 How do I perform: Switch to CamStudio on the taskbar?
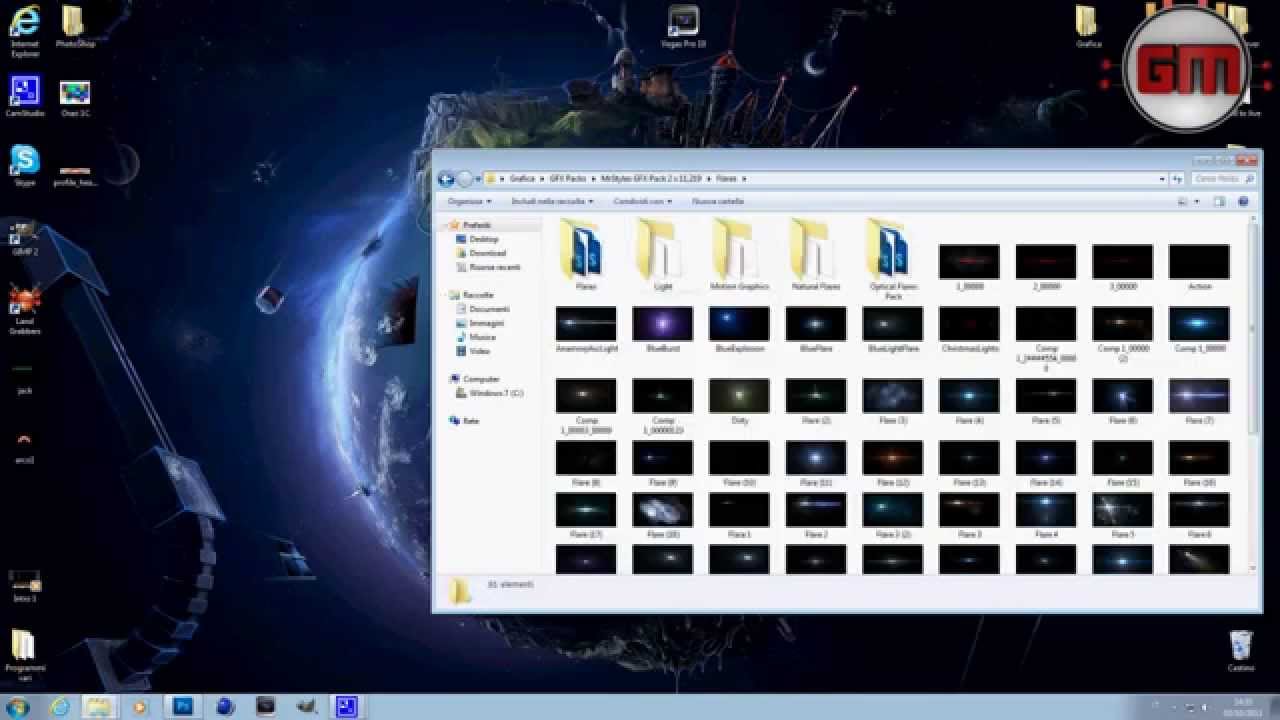pyautogui.click(x=346, y=706)
